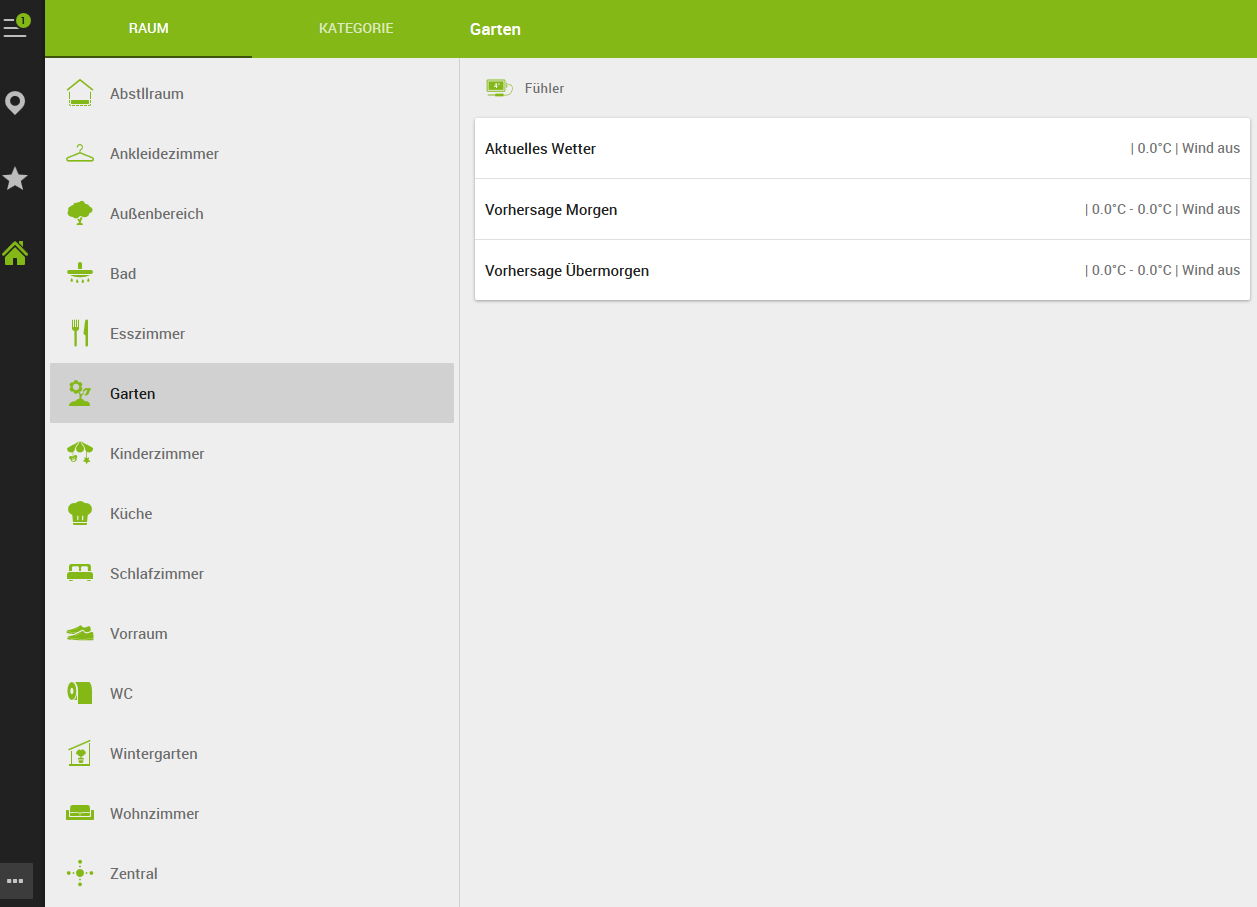Click the Wintergarten greenhouse icon
The height and width of the screenshot is (907, 1257).
coord(80,753)
